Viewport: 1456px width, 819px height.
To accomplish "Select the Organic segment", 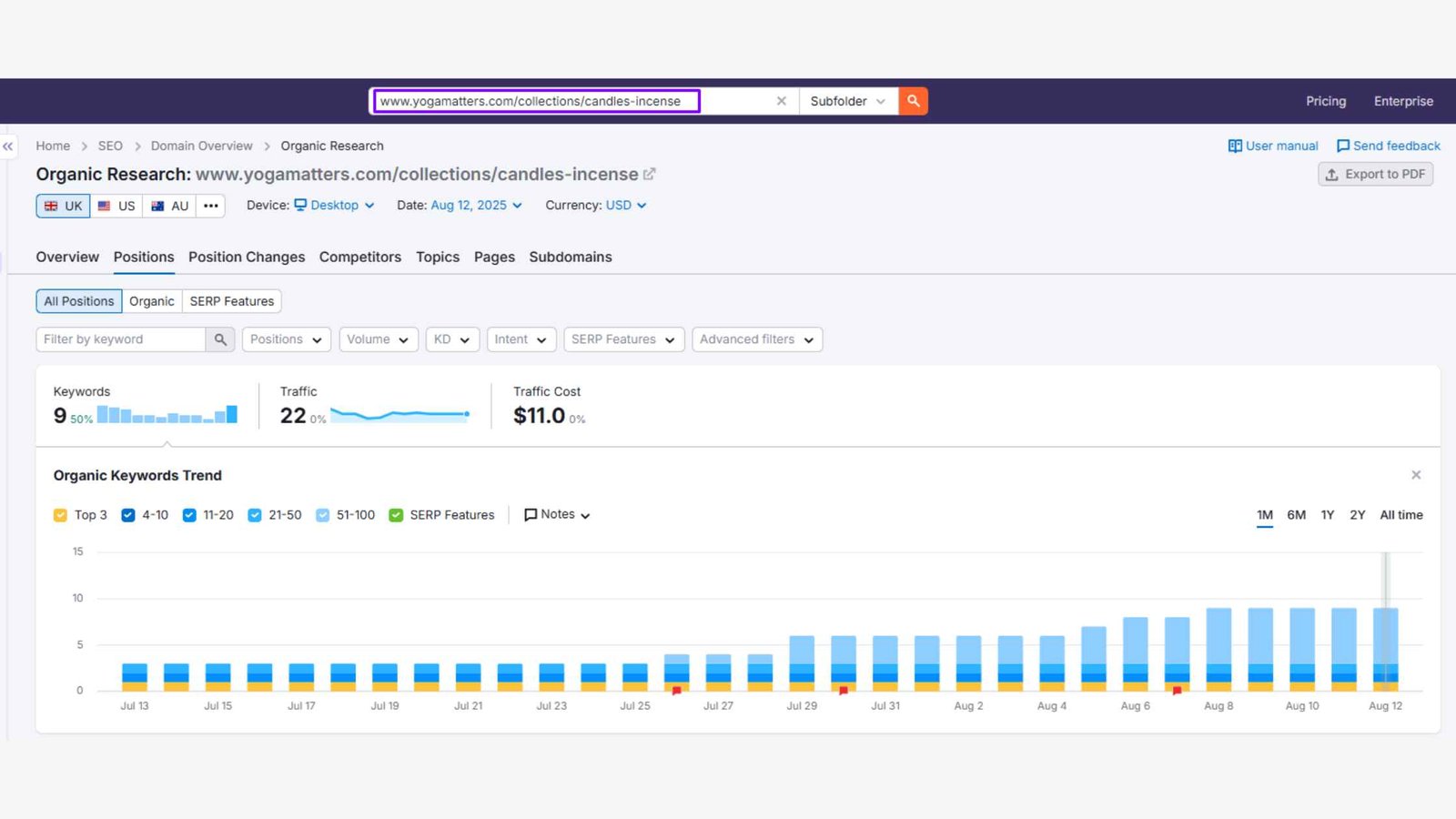I will 152,301.
